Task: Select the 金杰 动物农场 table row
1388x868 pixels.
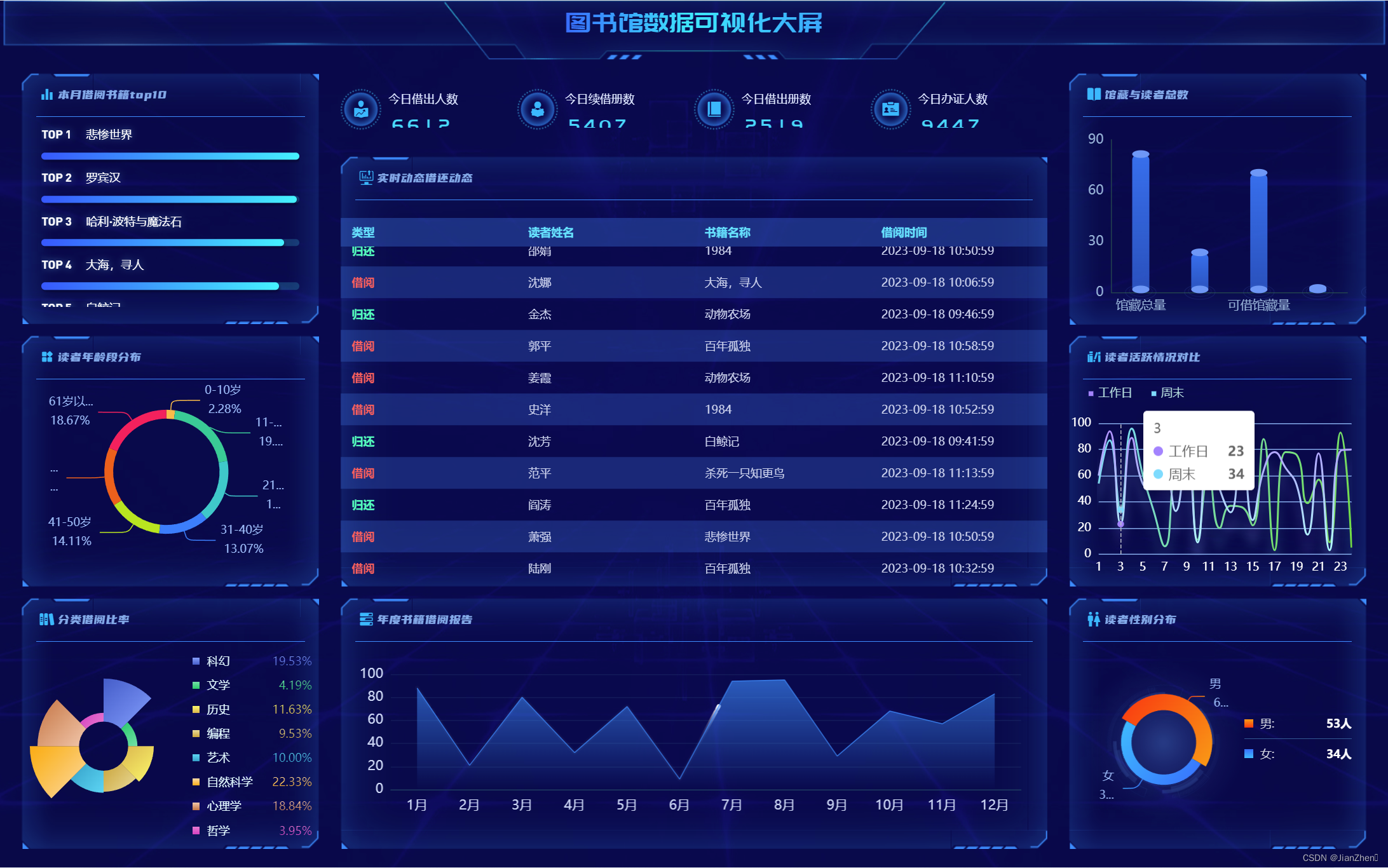Action: (x=694, y=315)
